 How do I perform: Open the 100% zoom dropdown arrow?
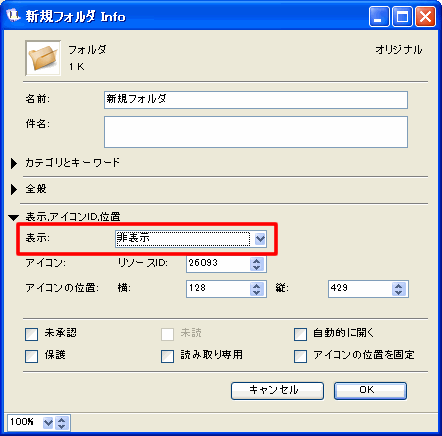[48, 423]
